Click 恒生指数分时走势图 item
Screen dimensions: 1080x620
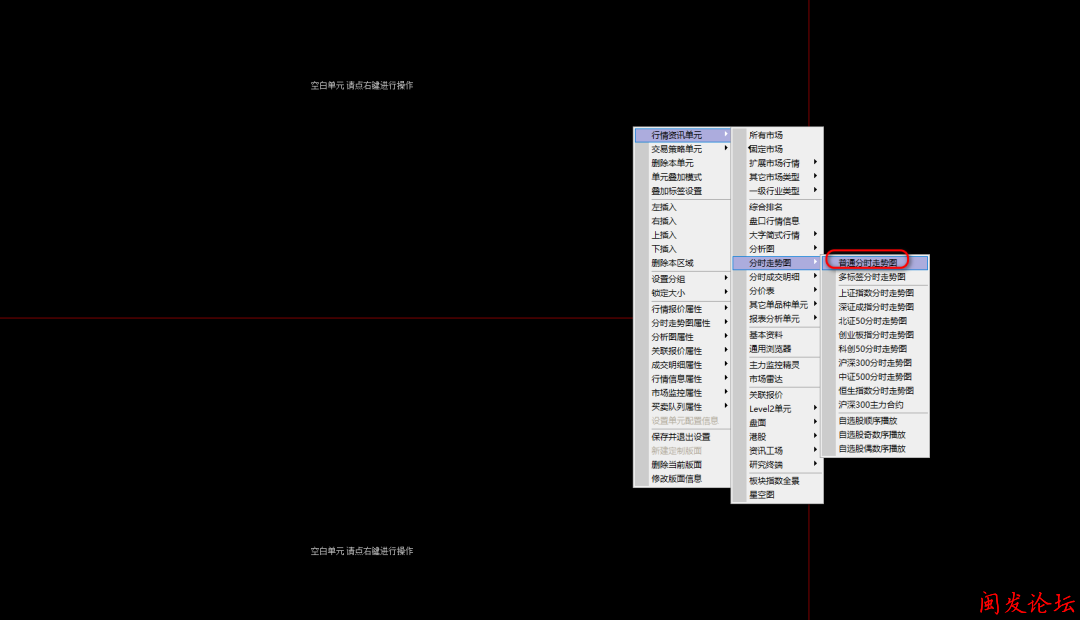[875, 391]
